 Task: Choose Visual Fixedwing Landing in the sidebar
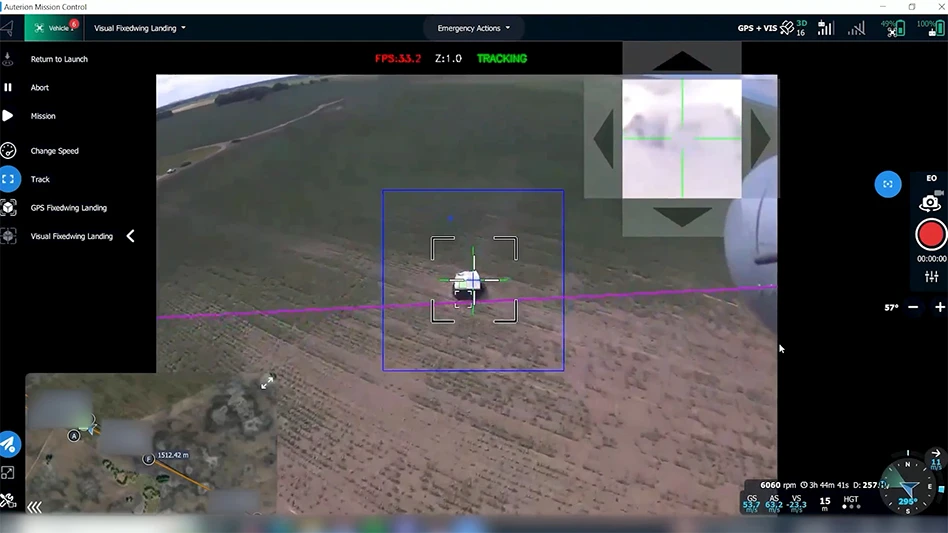[x=71, y=237]
